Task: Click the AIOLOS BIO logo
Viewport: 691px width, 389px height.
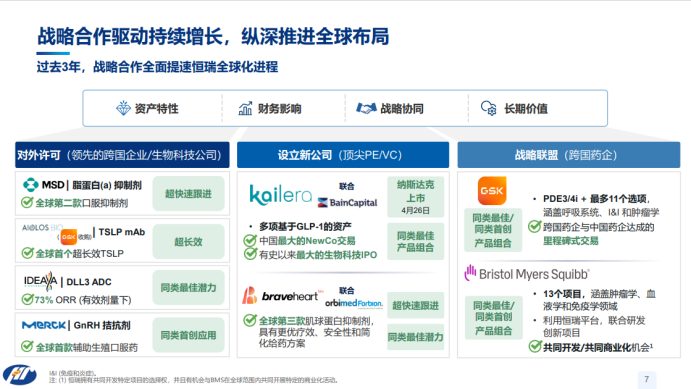Action: click(x=42, y=227)
